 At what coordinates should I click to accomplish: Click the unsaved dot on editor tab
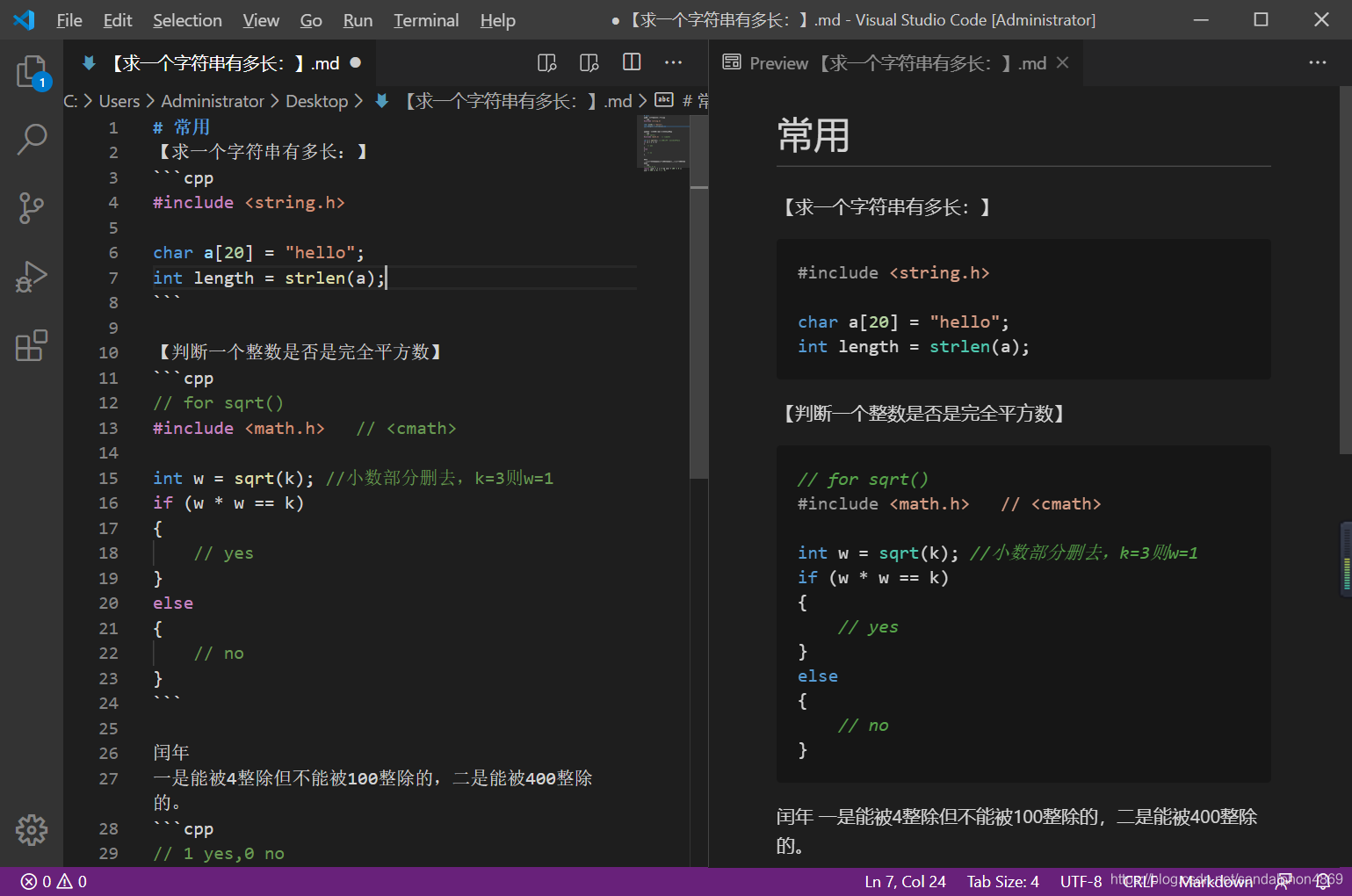356,62
